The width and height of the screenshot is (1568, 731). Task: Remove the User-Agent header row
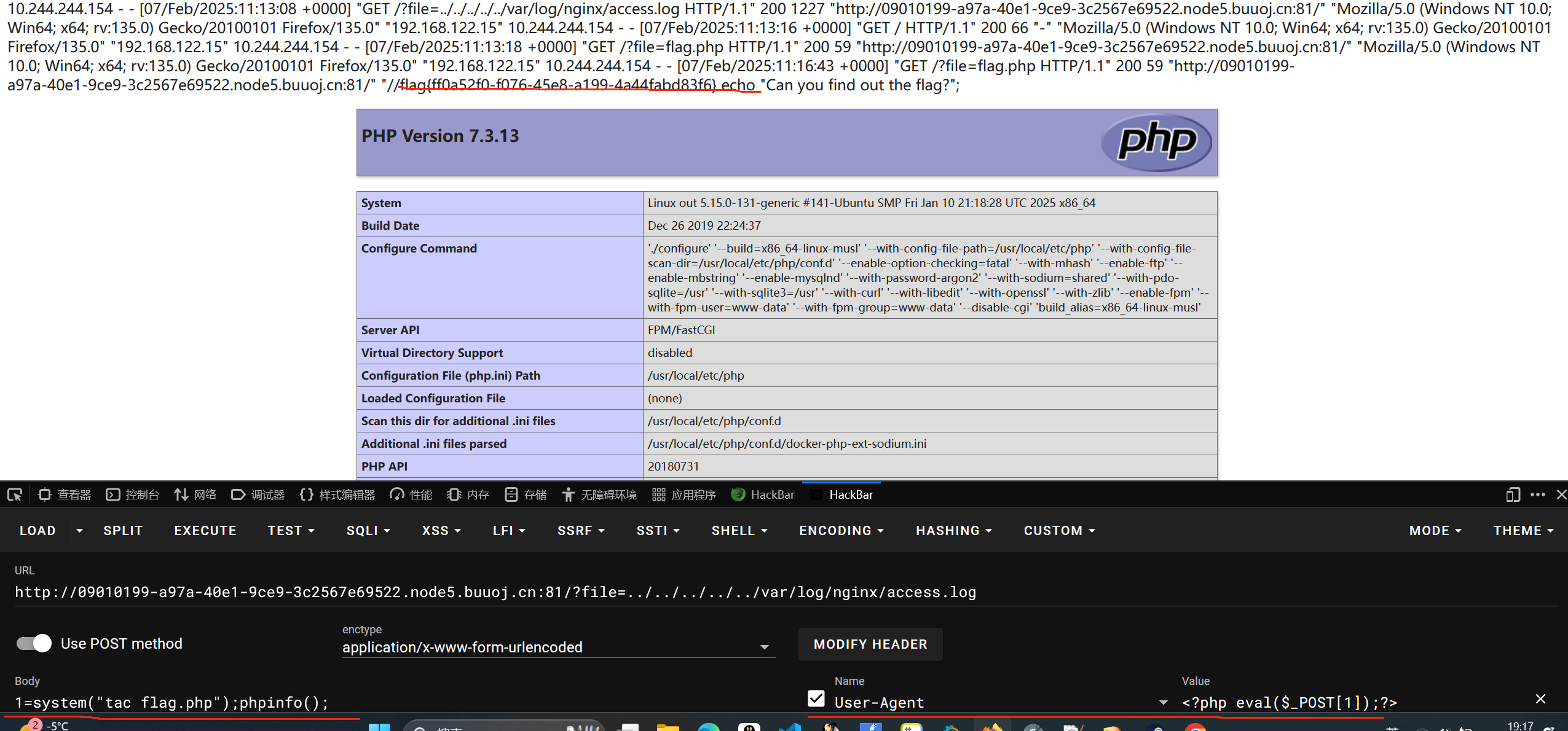[1540, 699]
